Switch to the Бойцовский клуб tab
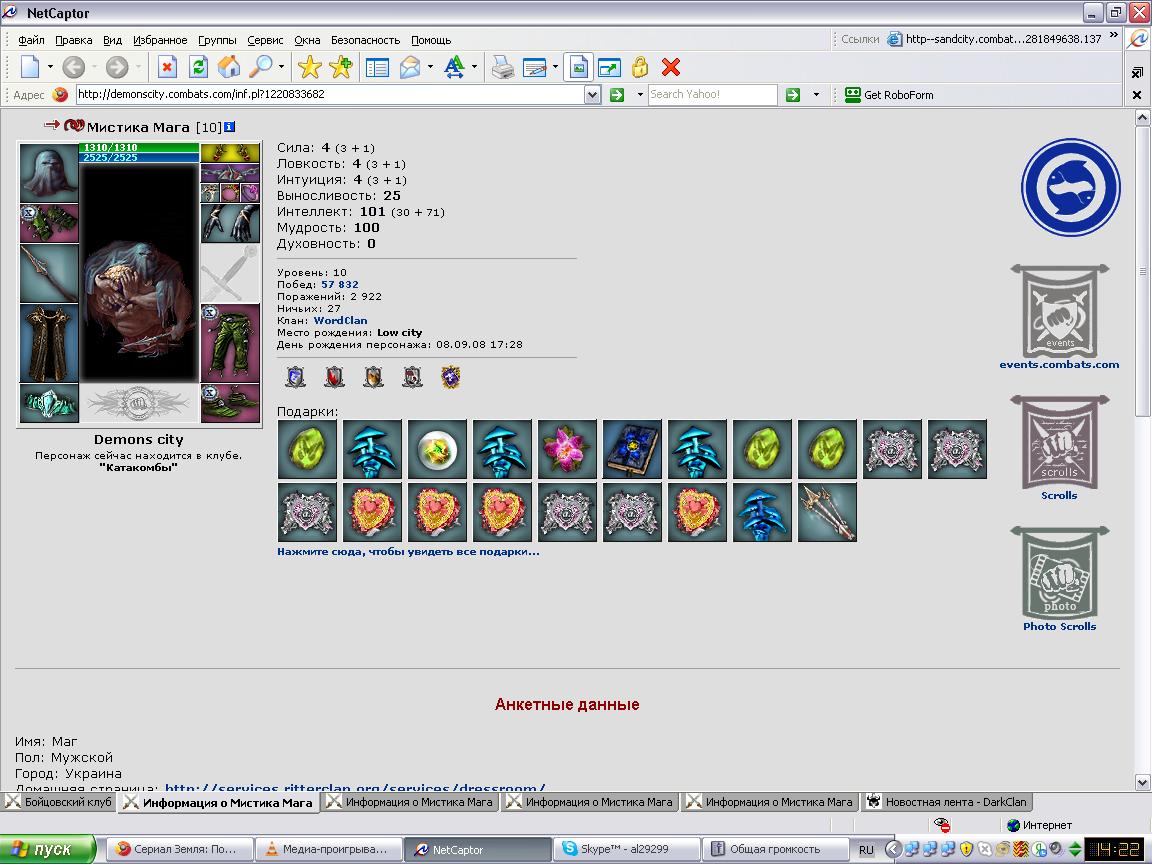The width and height of the screenshot is (1152, 864). pos(60,802)
